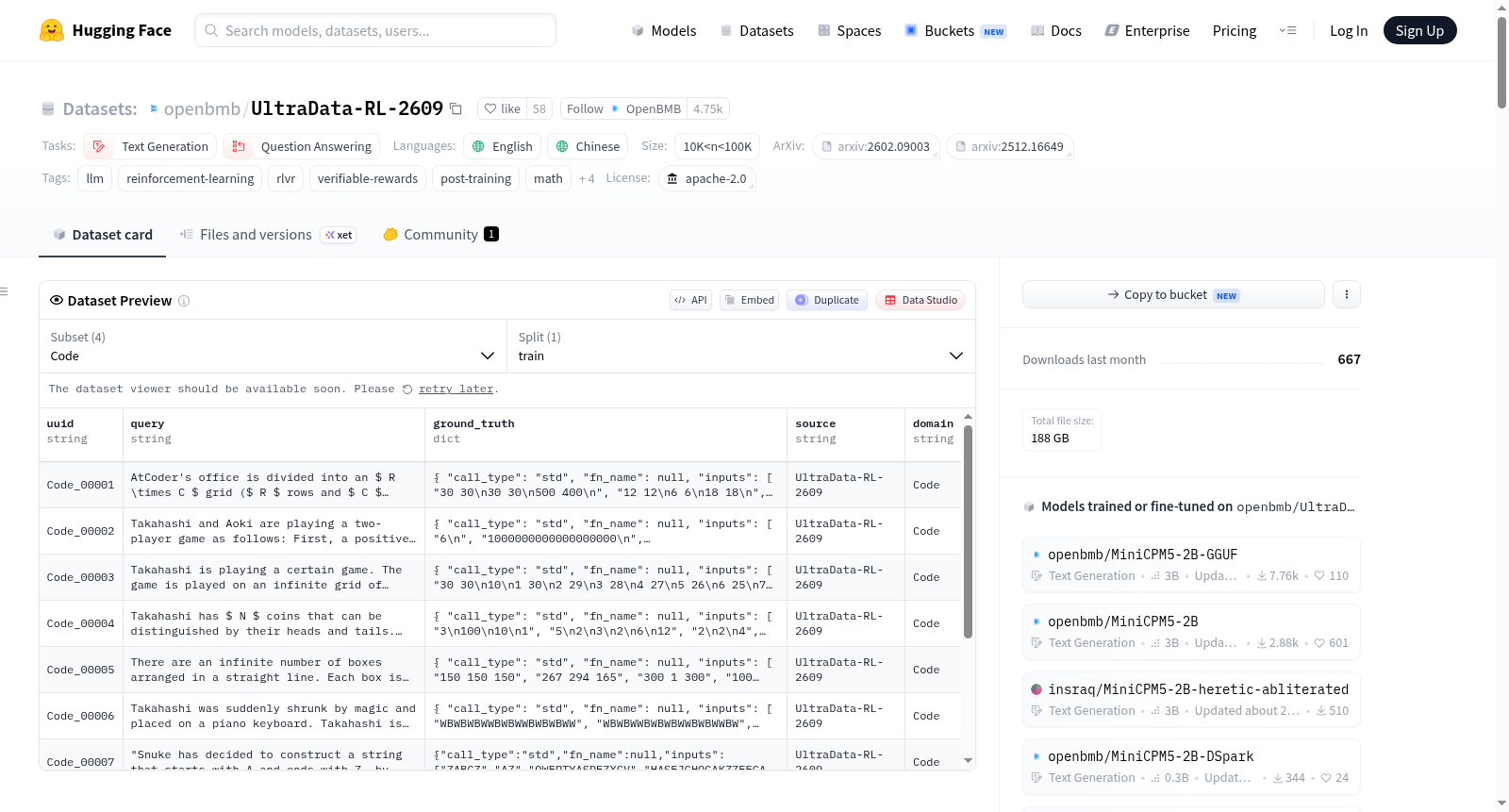
Task: Click the llm tag
Action: pos(95,178)
